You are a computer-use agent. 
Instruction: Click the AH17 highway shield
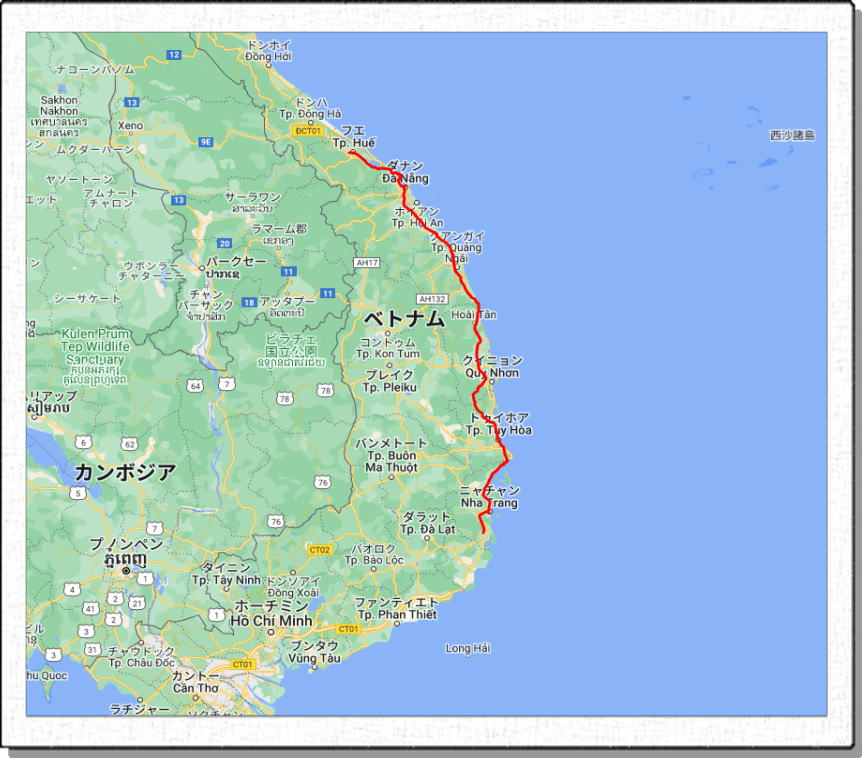pyautogui.click(x=367, y=263)
